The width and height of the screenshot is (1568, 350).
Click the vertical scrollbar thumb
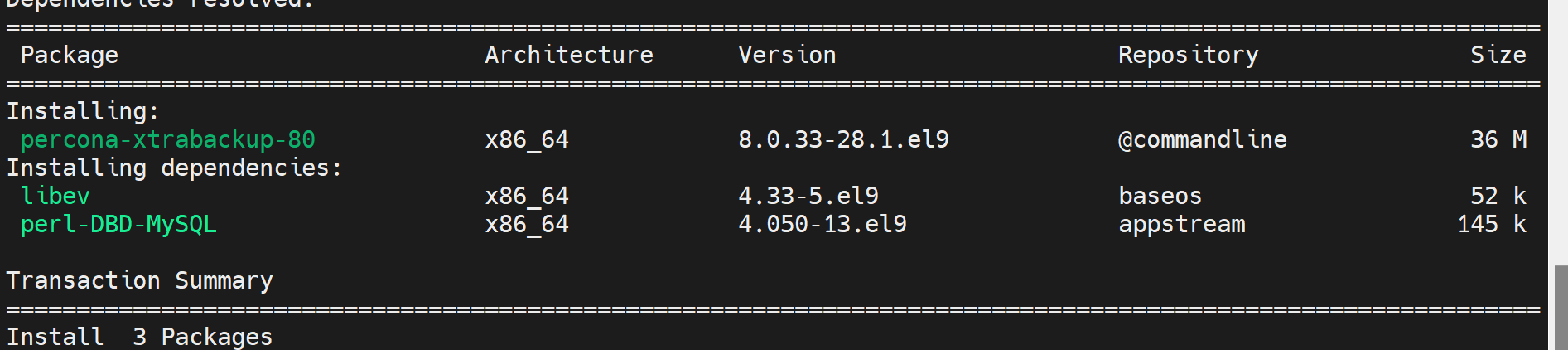click(1561, 307)
